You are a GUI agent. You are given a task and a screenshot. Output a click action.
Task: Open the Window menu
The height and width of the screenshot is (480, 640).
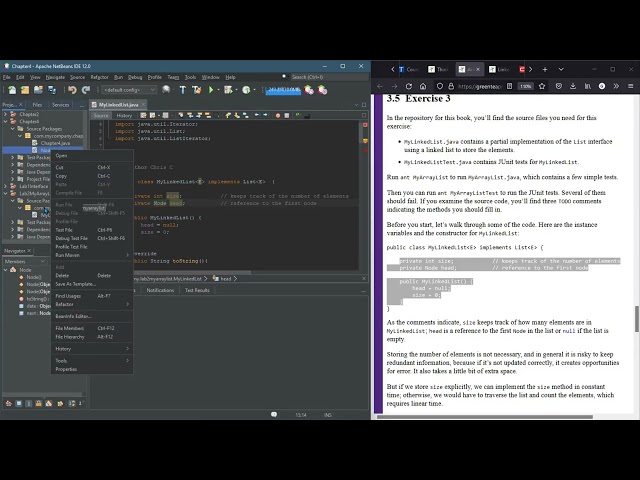point(210,77)
